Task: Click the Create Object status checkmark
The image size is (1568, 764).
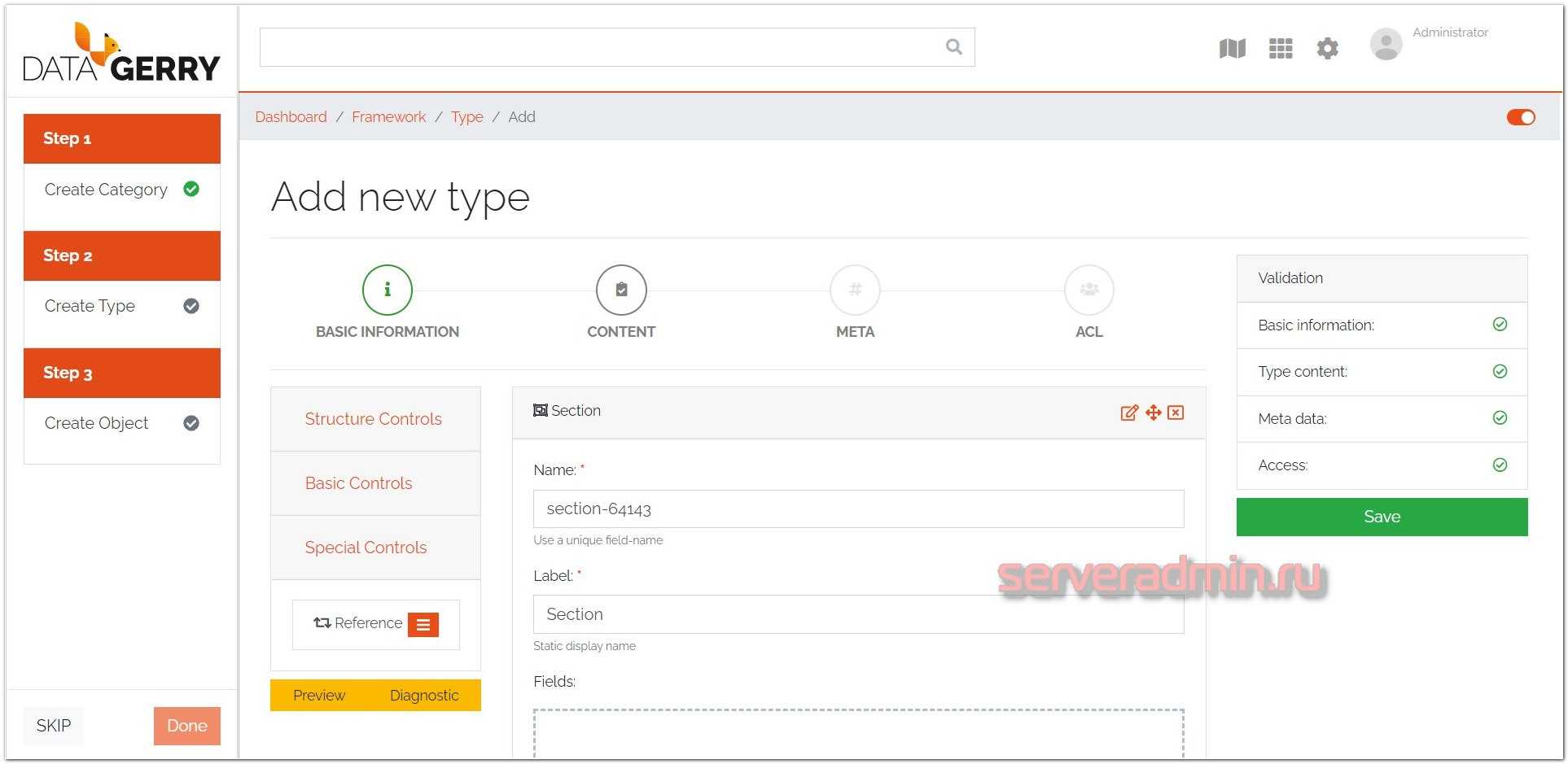Action: click(x=191, y=423)
